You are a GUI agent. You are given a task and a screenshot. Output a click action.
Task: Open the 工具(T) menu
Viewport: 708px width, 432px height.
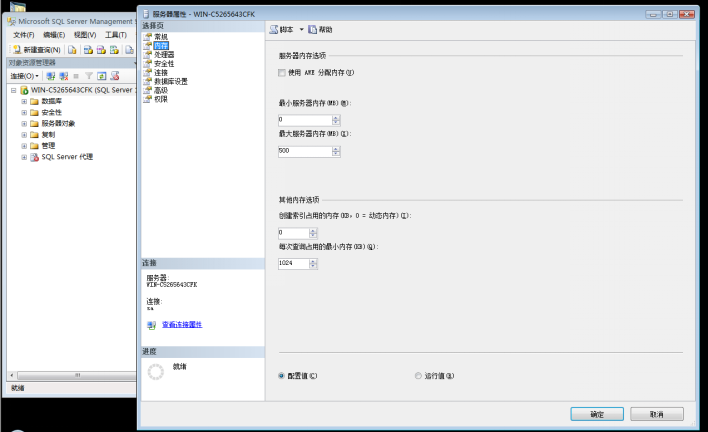pos(116,35)
